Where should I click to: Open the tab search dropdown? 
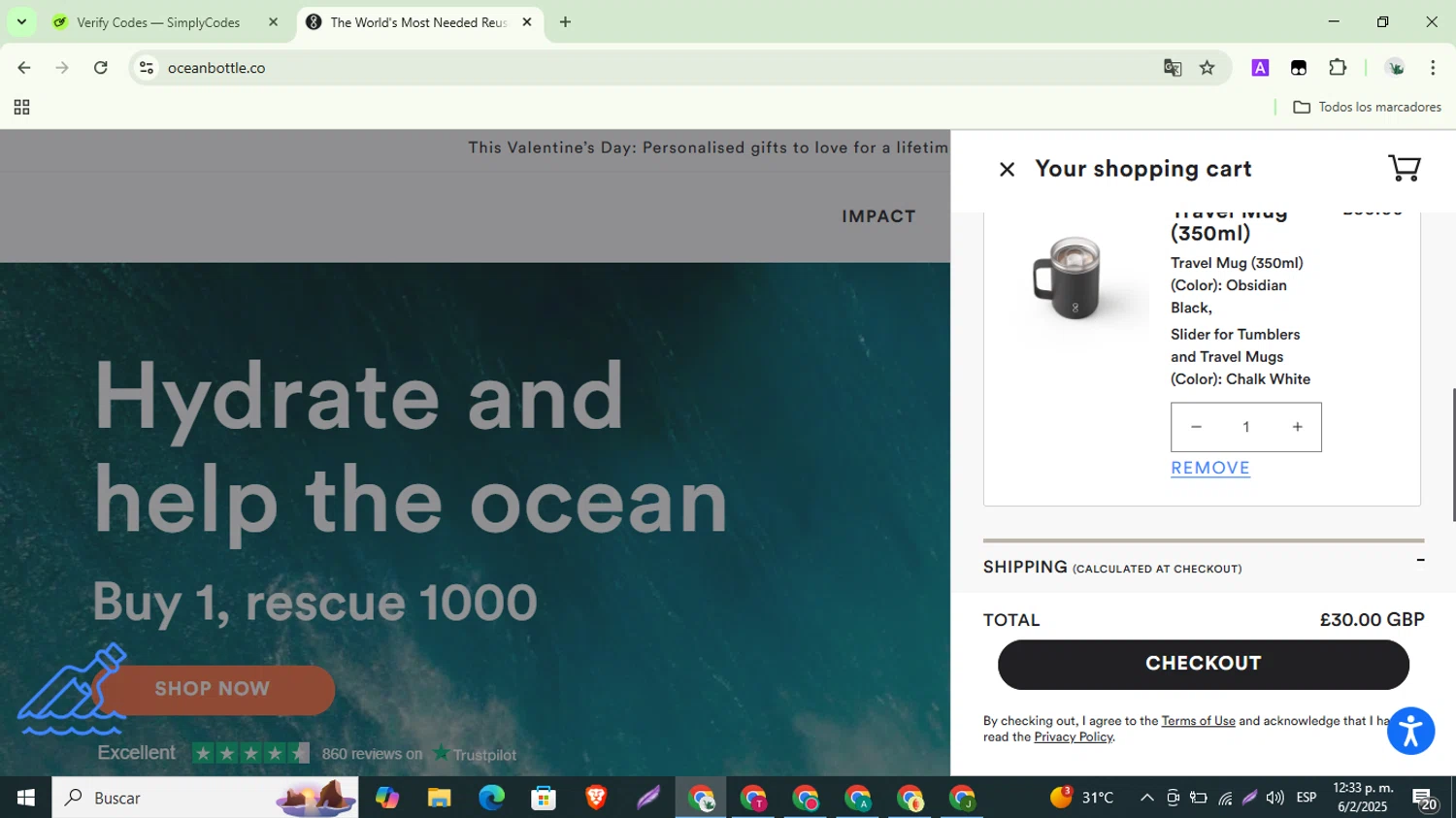click(21, 22)
